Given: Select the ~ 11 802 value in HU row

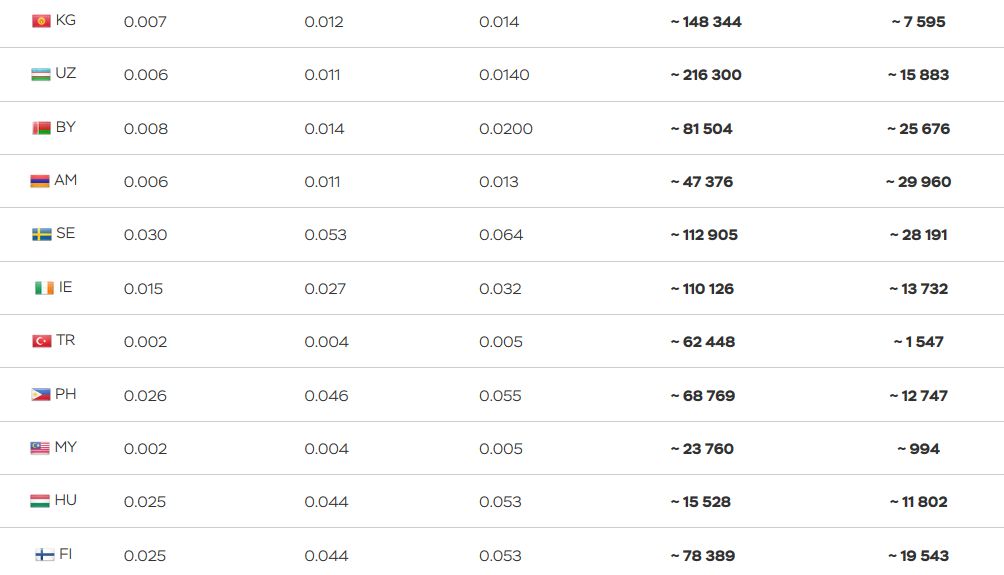Looking at the screenshot, I should [918, 502].
